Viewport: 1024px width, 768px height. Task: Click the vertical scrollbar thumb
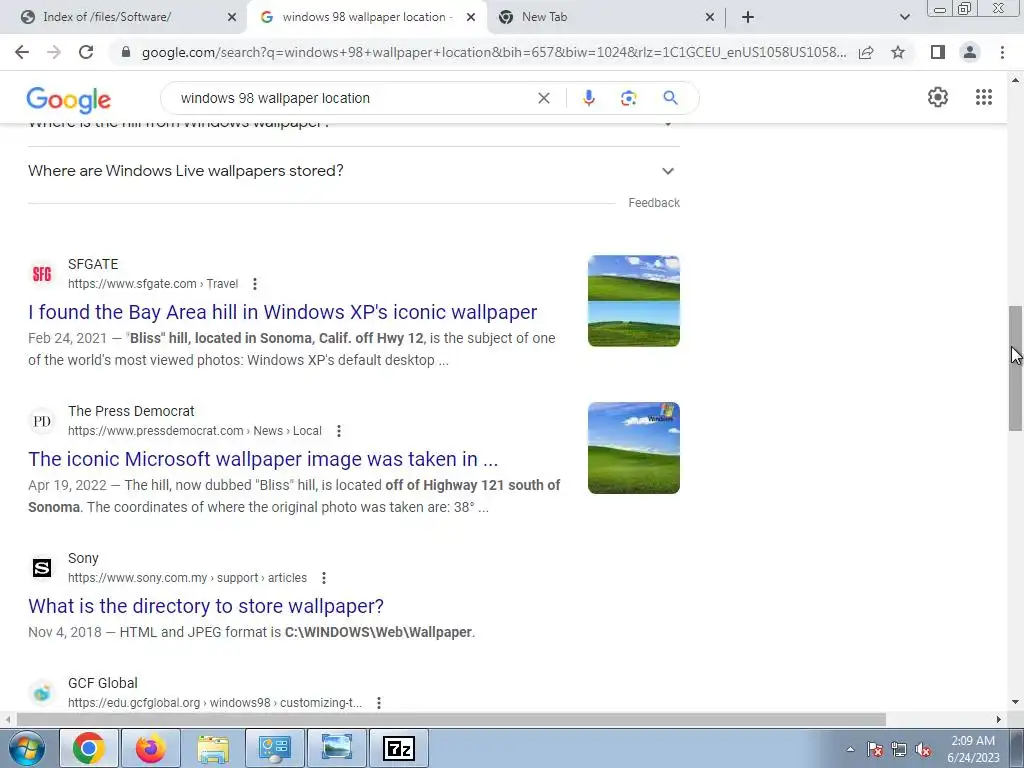[x=1015, y=368]
